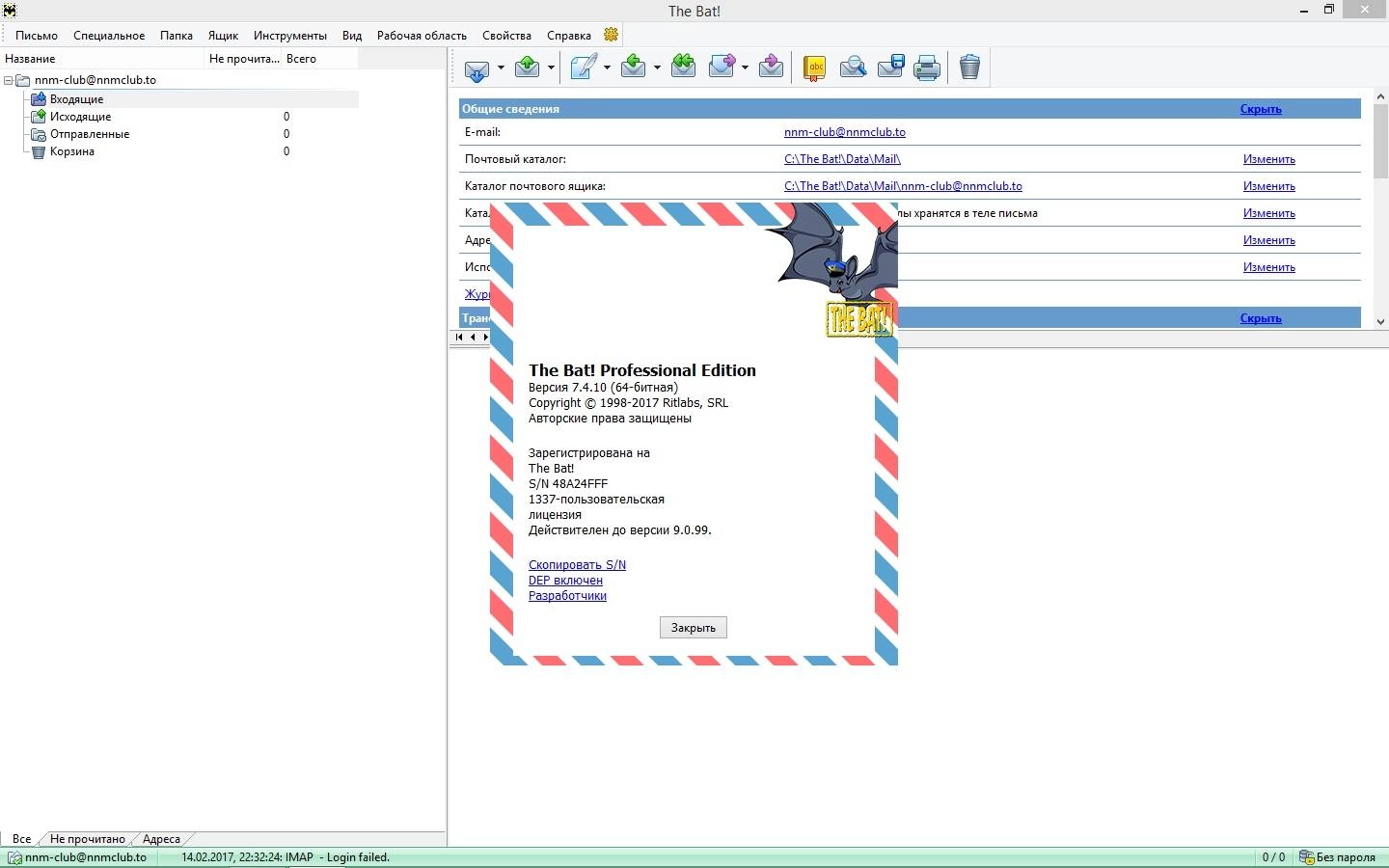
Task: Click the Изменить link above the last Изменить
Action: [x=1269, y=240]
